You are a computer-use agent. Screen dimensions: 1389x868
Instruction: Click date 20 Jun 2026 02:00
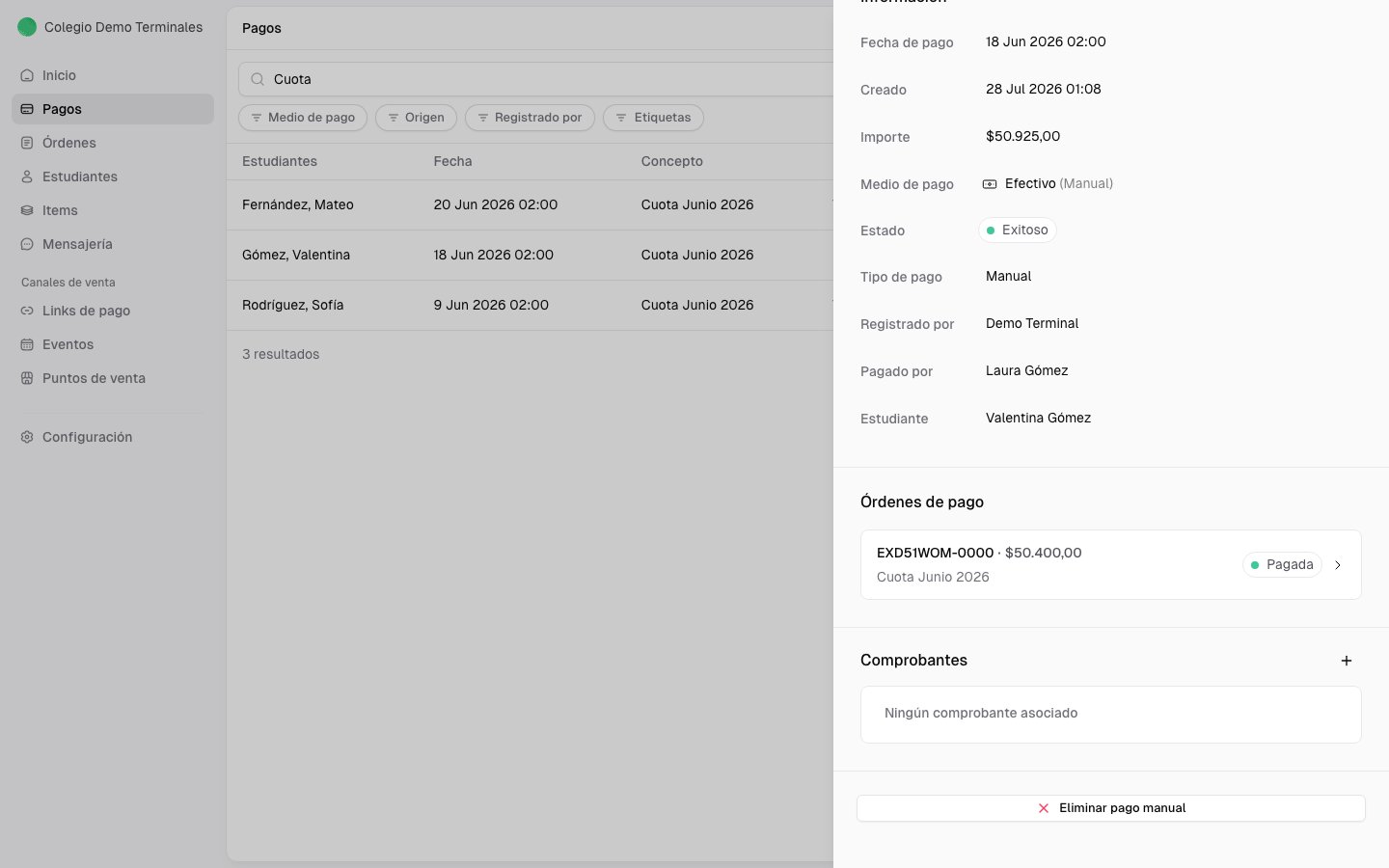click(x=496, y=204)
